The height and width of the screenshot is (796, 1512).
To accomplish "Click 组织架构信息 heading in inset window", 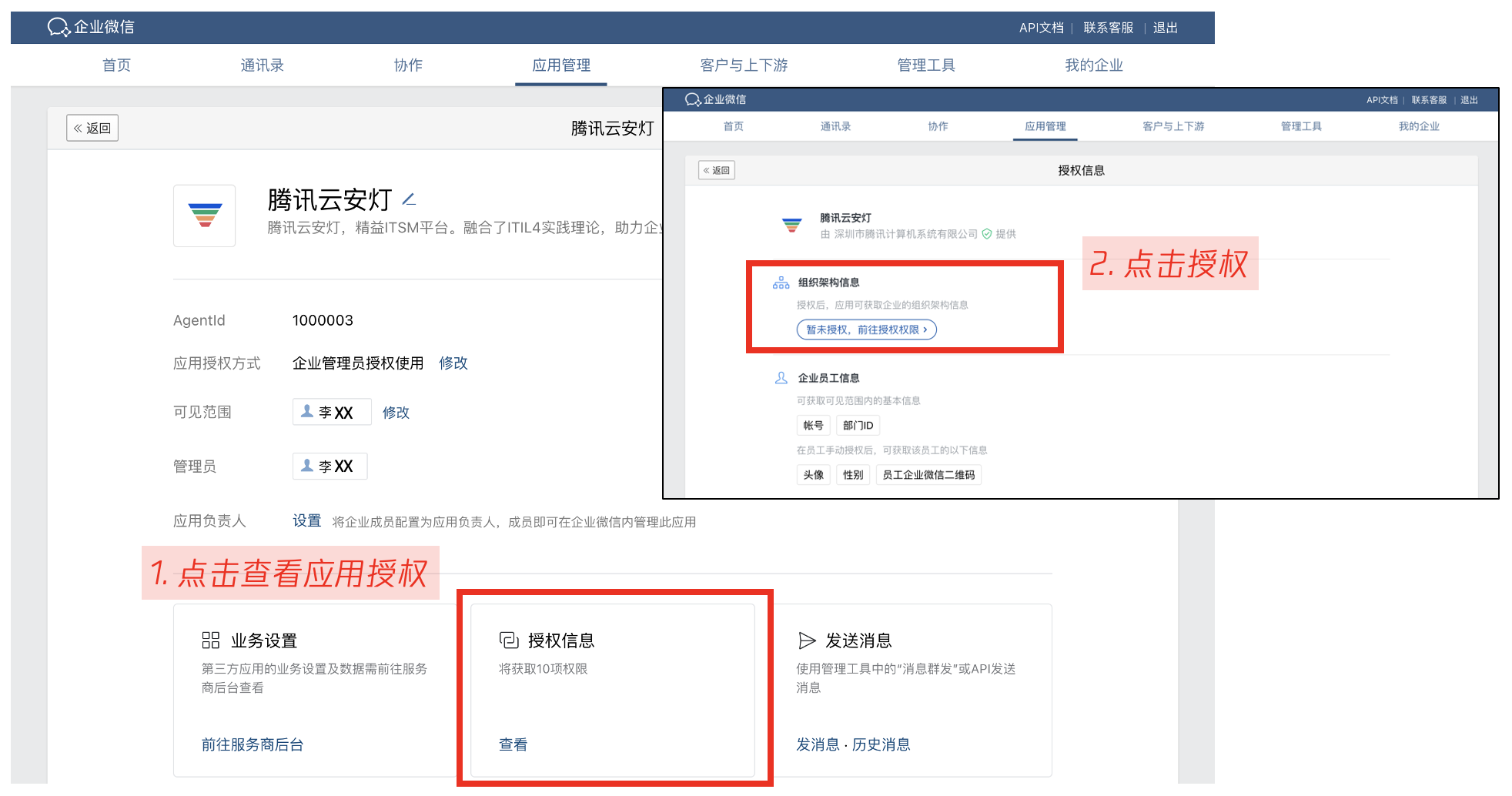I will pos(828,283).
